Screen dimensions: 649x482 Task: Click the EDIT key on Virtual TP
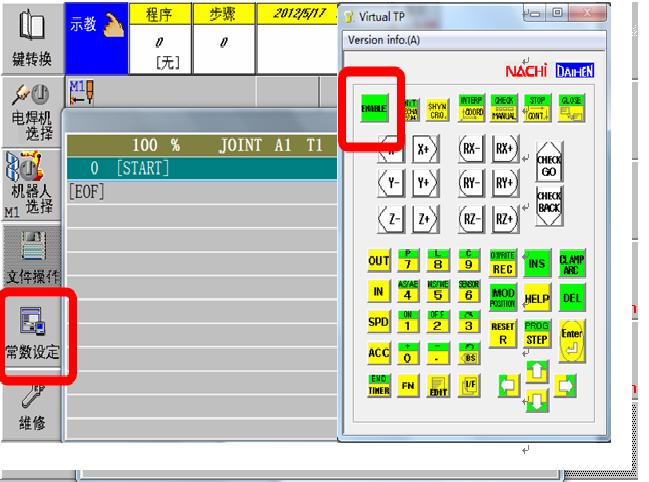coord(436,386)
